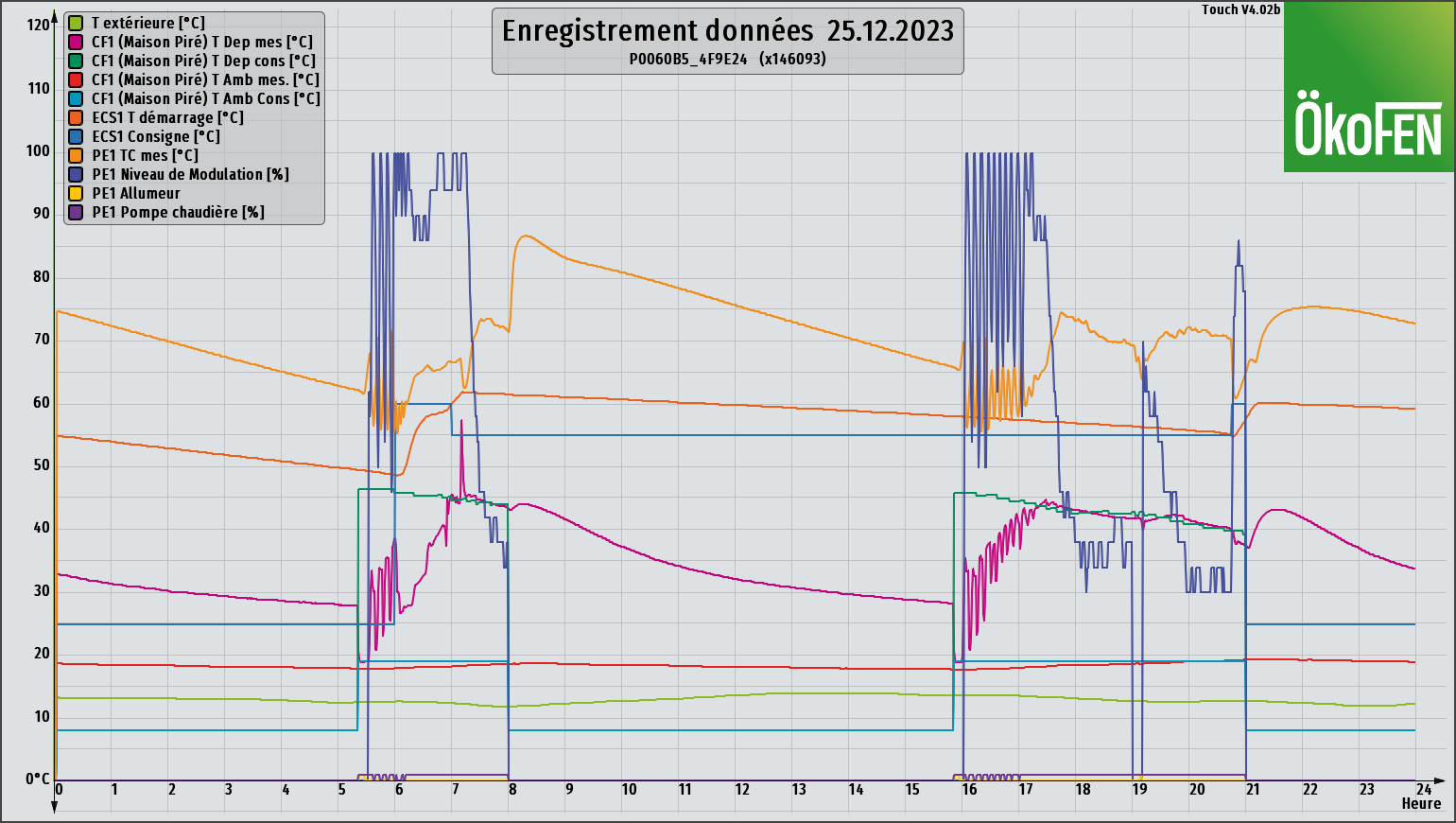The height and width of the screenshot is (823, 1456).
Task: Click the 80 value on the vertical axis
Action: pos(42,276)
